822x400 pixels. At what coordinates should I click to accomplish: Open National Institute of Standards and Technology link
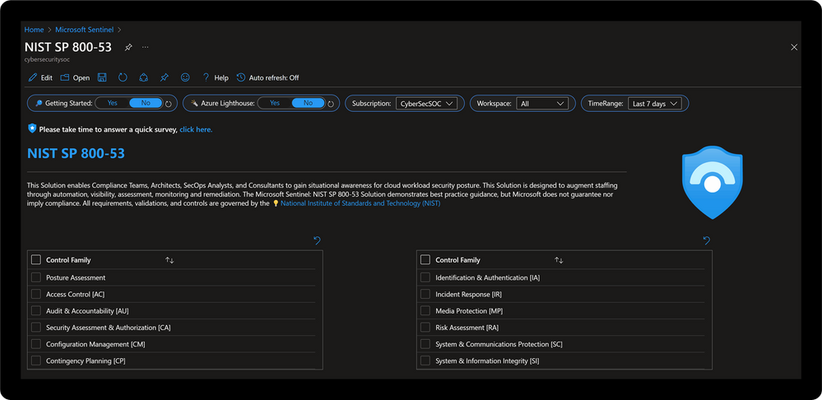(x=361, y=203)
